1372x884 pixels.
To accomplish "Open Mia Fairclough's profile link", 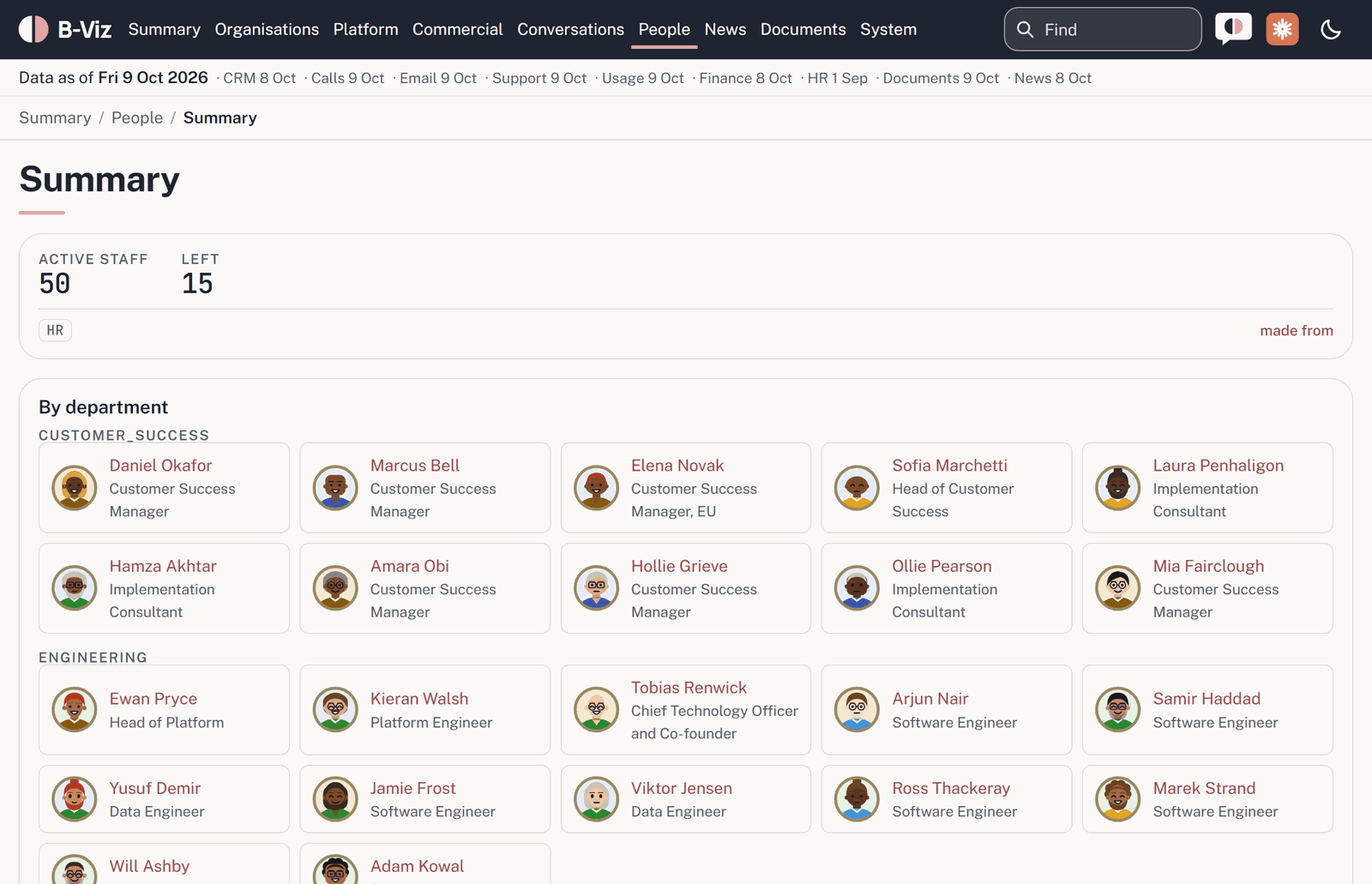I will 1208,566.
